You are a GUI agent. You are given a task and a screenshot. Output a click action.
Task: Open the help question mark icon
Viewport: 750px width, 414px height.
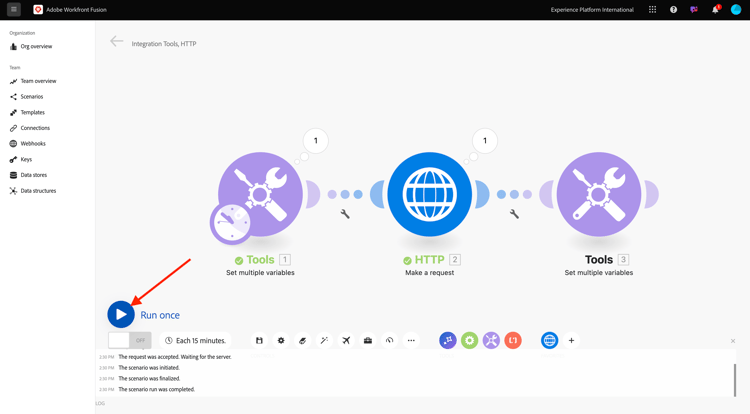coord(673,10)
